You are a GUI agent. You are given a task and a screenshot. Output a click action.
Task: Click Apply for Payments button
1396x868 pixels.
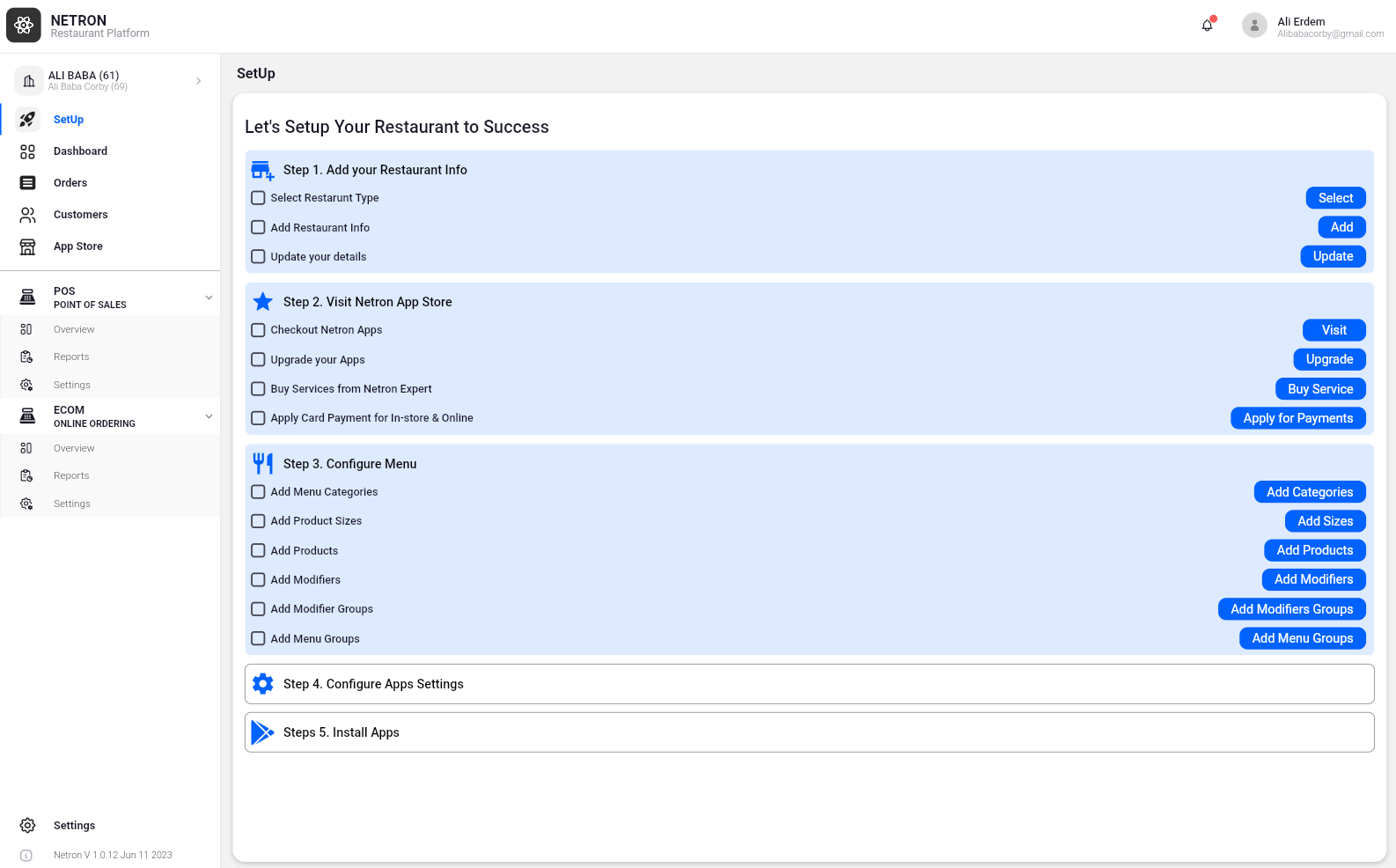tap(1297, 418)
